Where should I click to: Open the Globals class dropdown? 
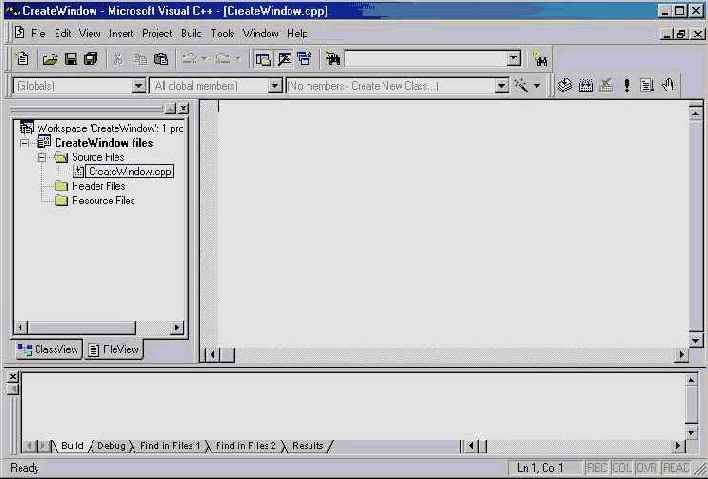click(x=139, y=87)
